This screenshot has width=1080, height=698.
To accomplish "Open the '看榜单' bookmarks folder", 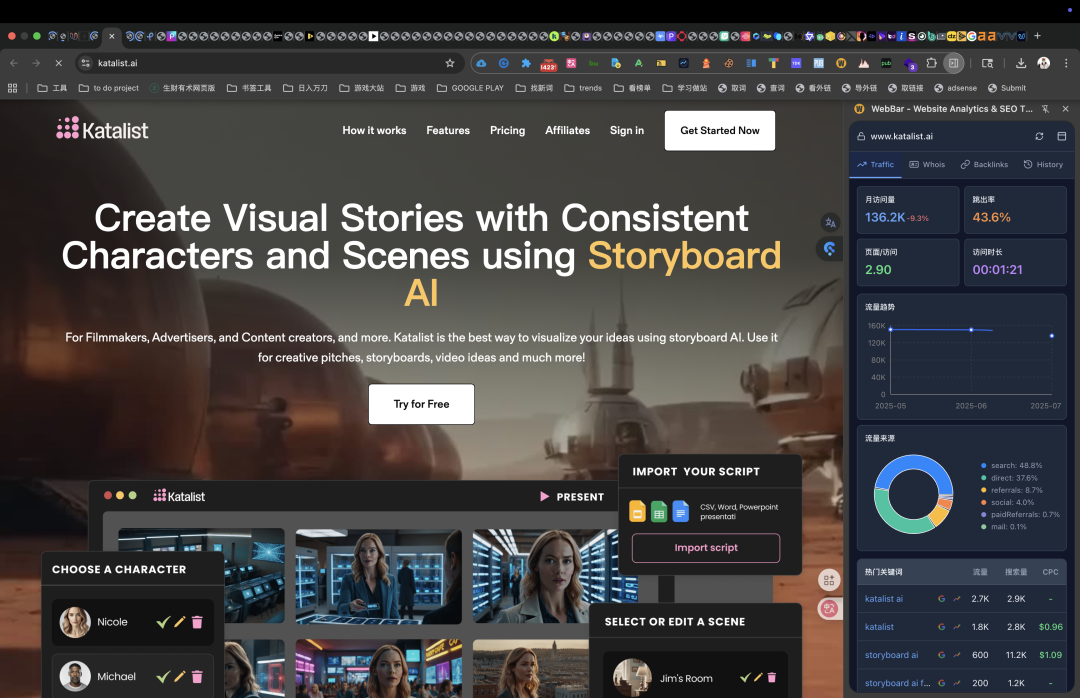I will coord(632,88).
